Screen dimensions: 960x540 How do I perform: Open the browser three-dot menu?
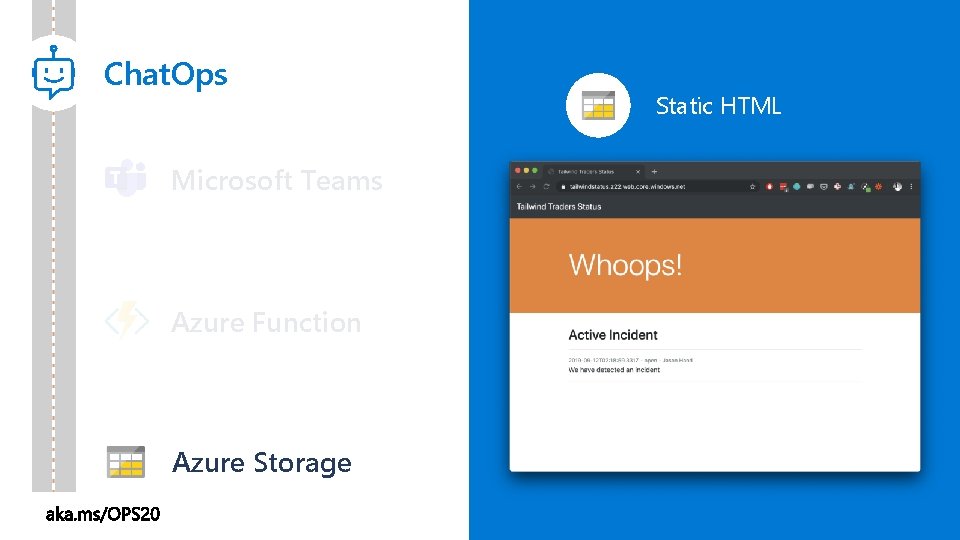click(911, 187)
